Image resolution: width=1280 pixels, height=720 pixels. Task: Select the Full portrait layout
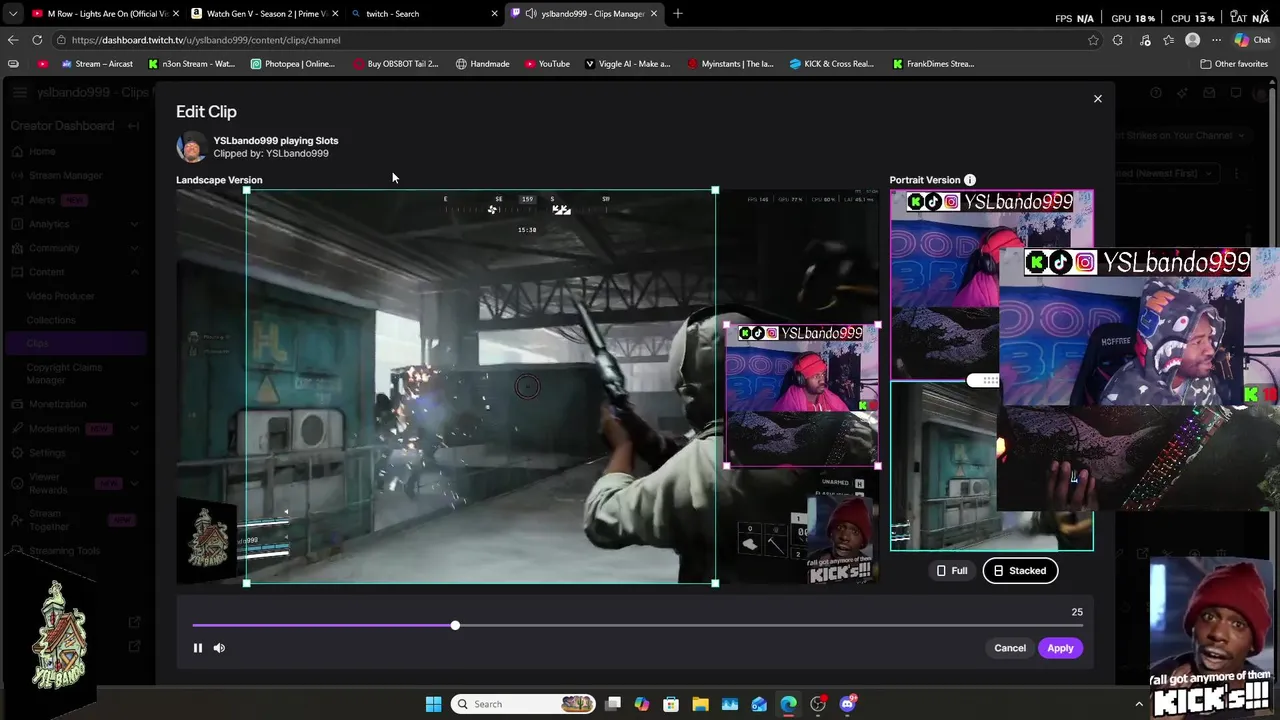[951, 571]
